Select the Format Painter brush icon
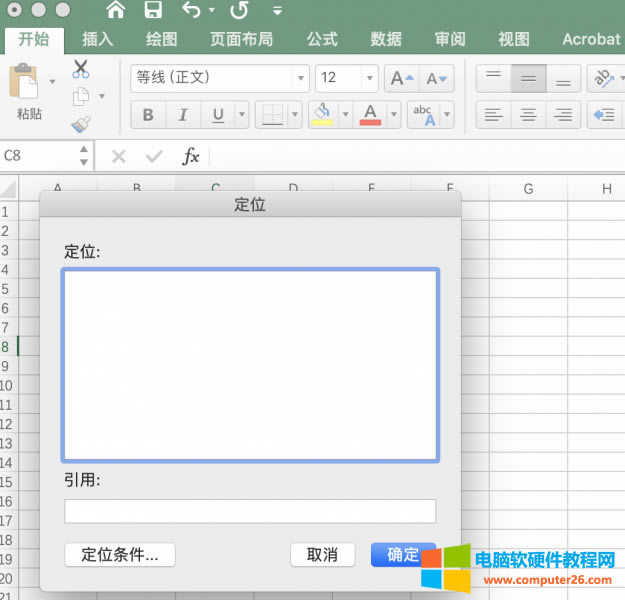The width and height of the screenshot is (625, 600). [x=81, y=124]
